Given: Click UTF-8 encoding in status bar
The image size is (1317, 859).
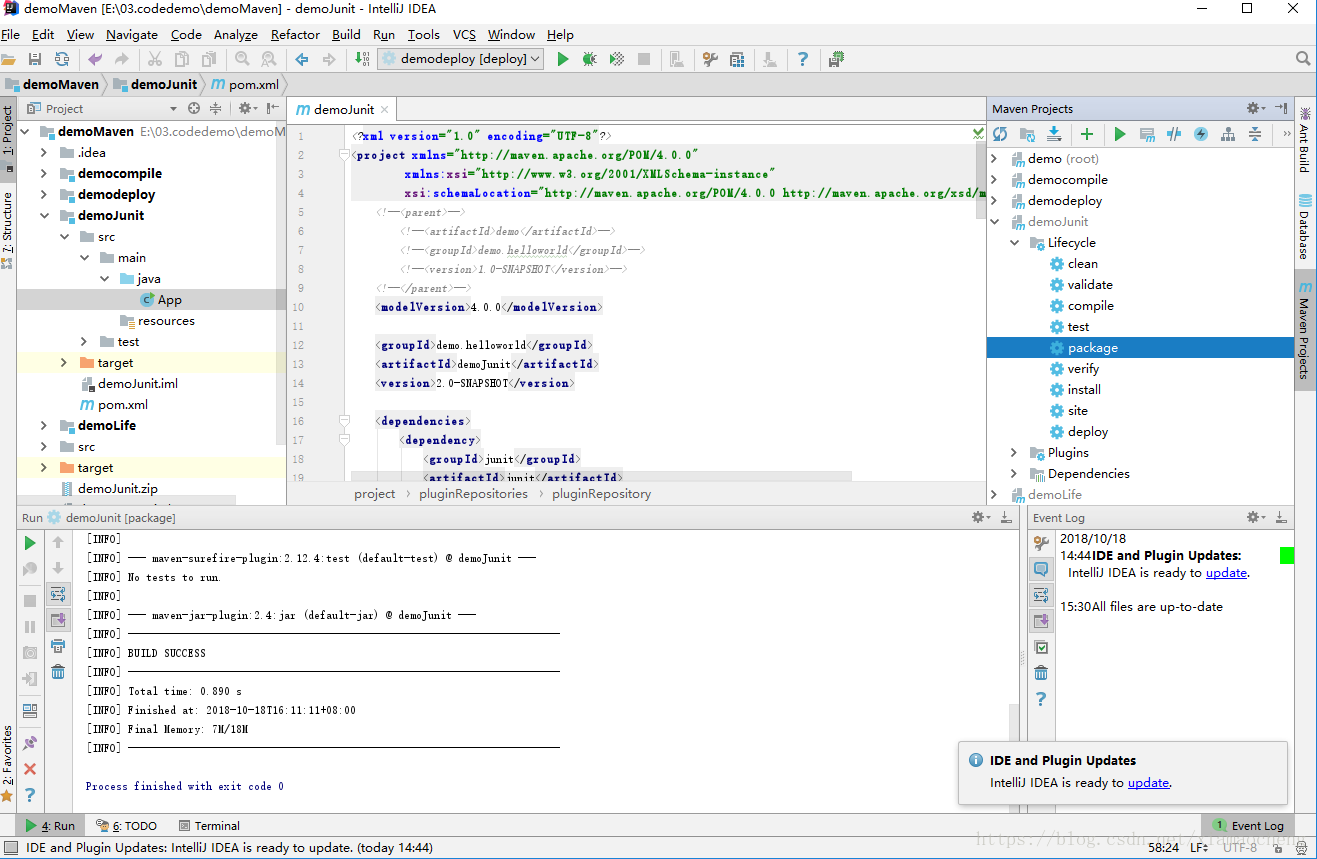Looking at the screenshot, I should 1240,848.
